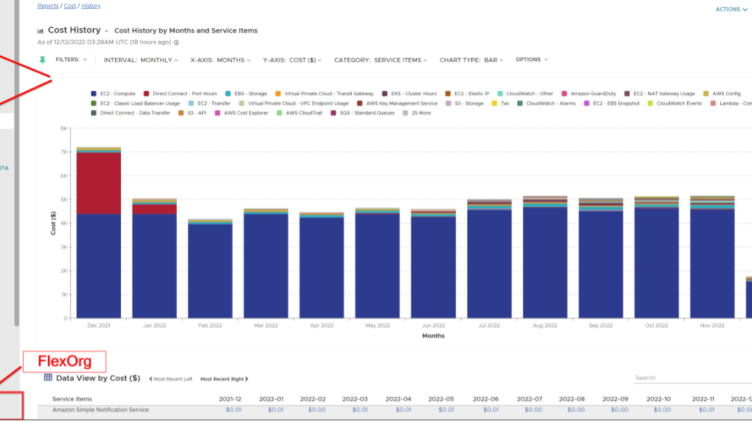The image size is (752, 423).
Task: Click the left panel vertical scrollbar
Action: click(17, 163)
